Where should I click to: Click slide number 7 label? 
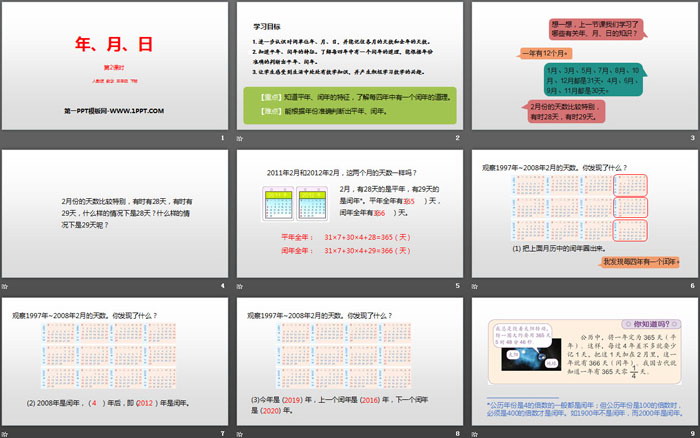223,434
